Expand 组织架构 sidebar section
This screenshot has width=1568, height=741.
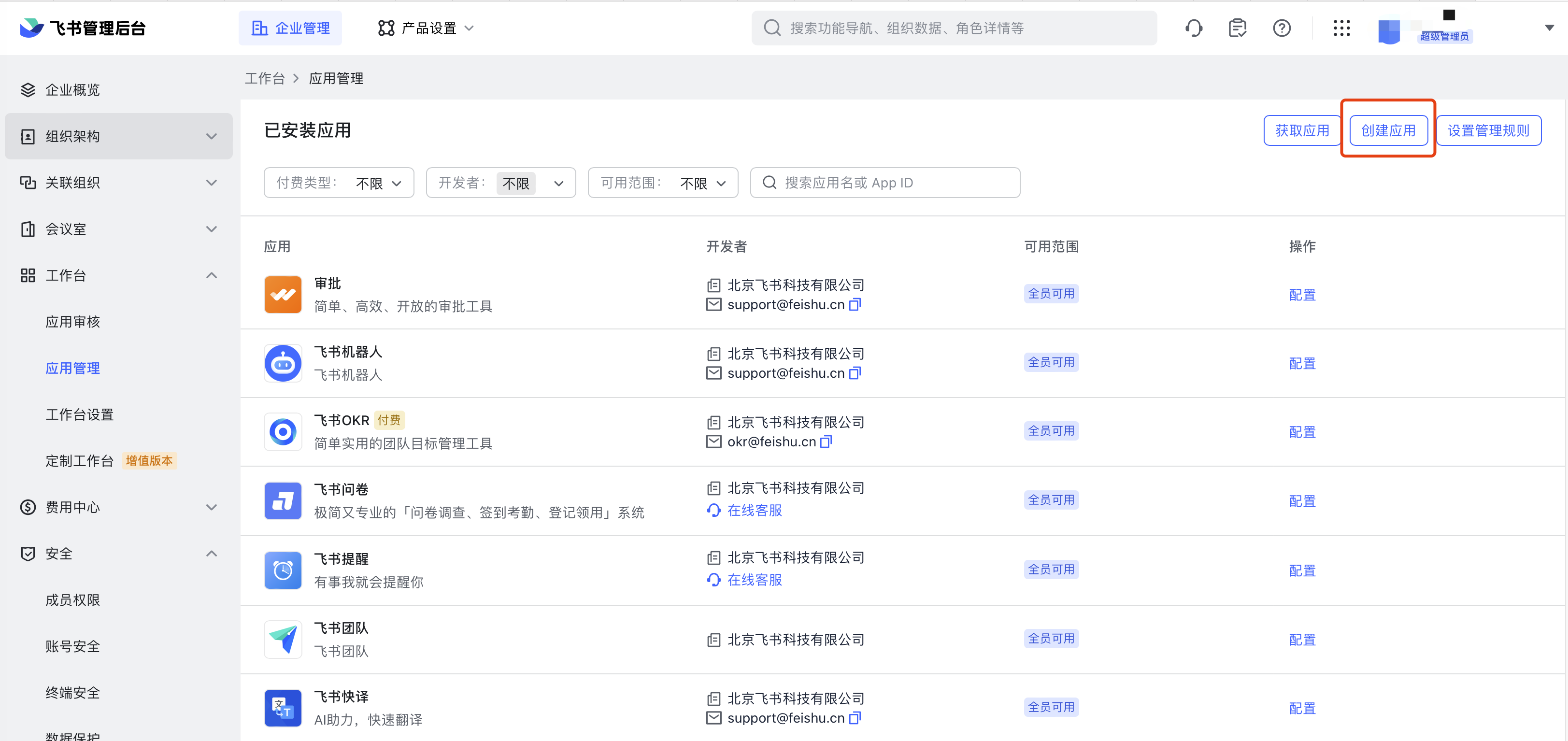pos(119,136)
